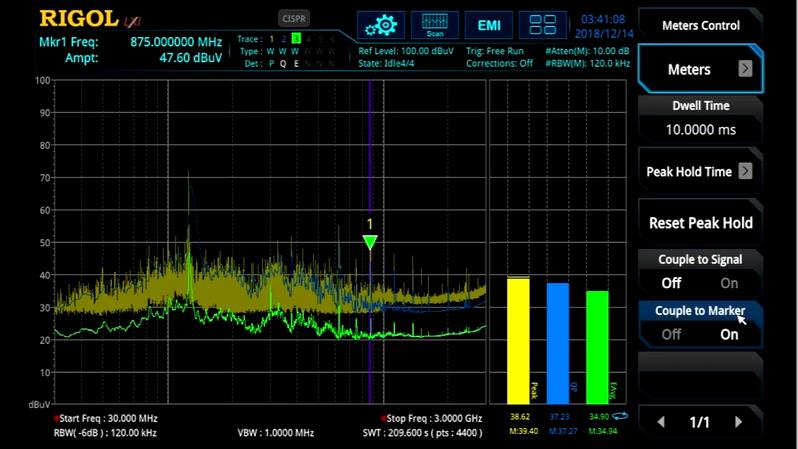The height and width of the screenshot is (449, 798).
Task: Select trace 3 in trace list
Action: (296, 39)
